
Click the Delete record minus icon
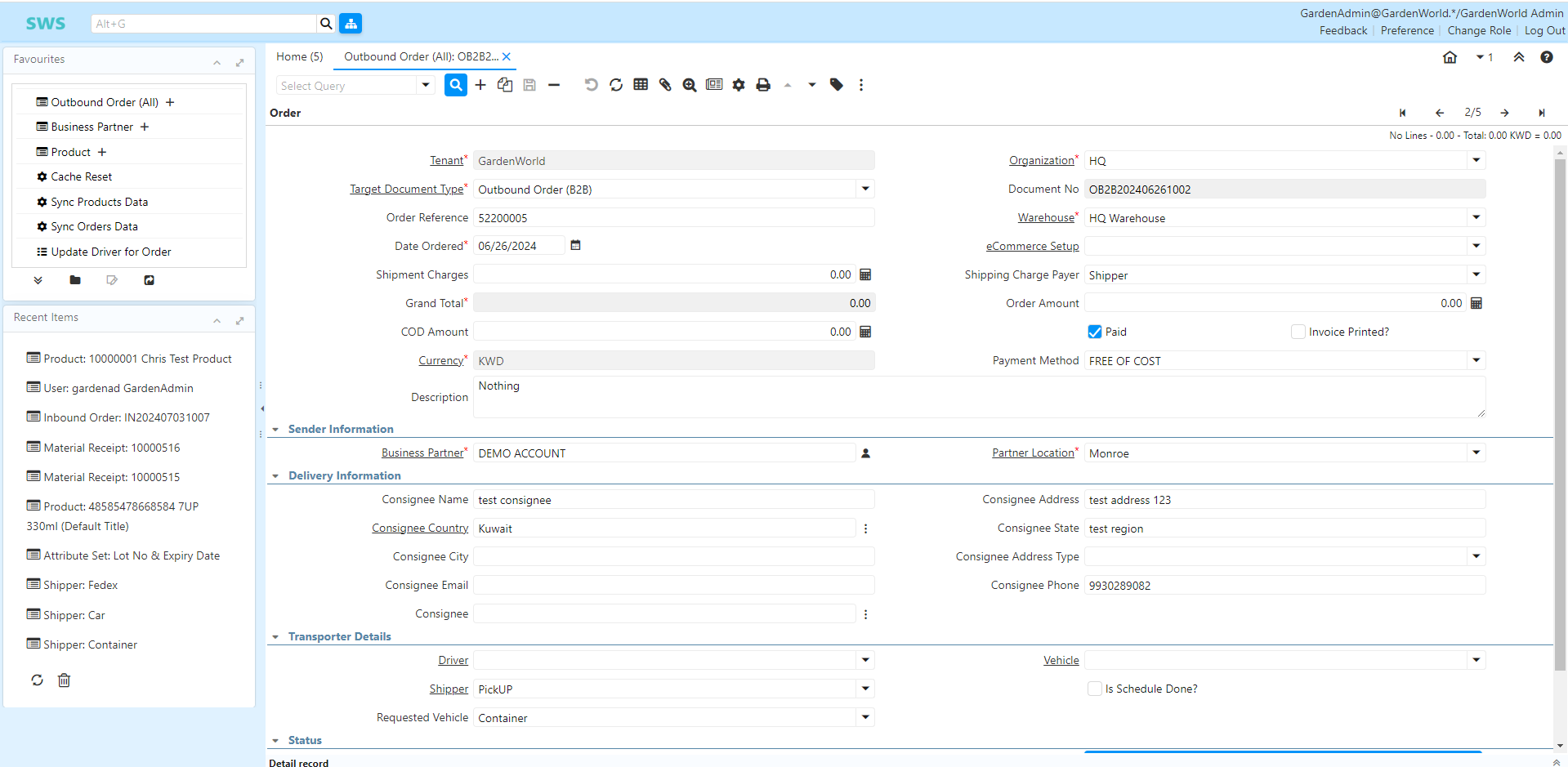pyautogui.click(x=554, y=85)
